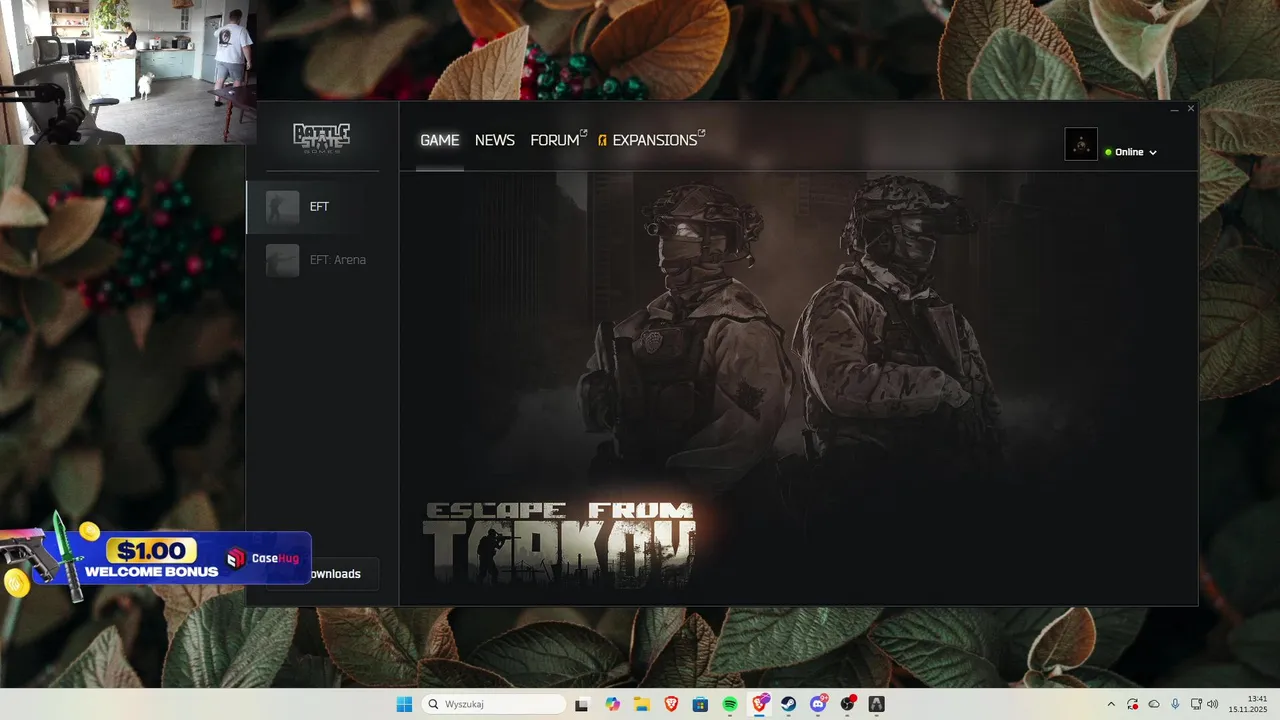Image resolution: width=1280 pixels, height=720 pixels.
Task: Click the sync tray icon with red dot
Action: pos(1132,704)
